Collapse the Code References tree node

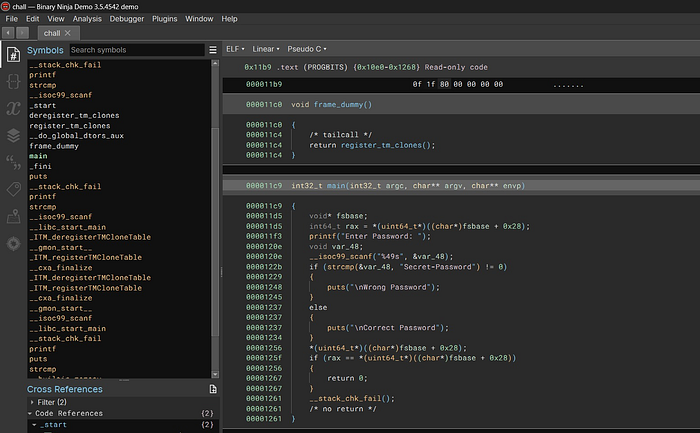(x=32, y=413)
